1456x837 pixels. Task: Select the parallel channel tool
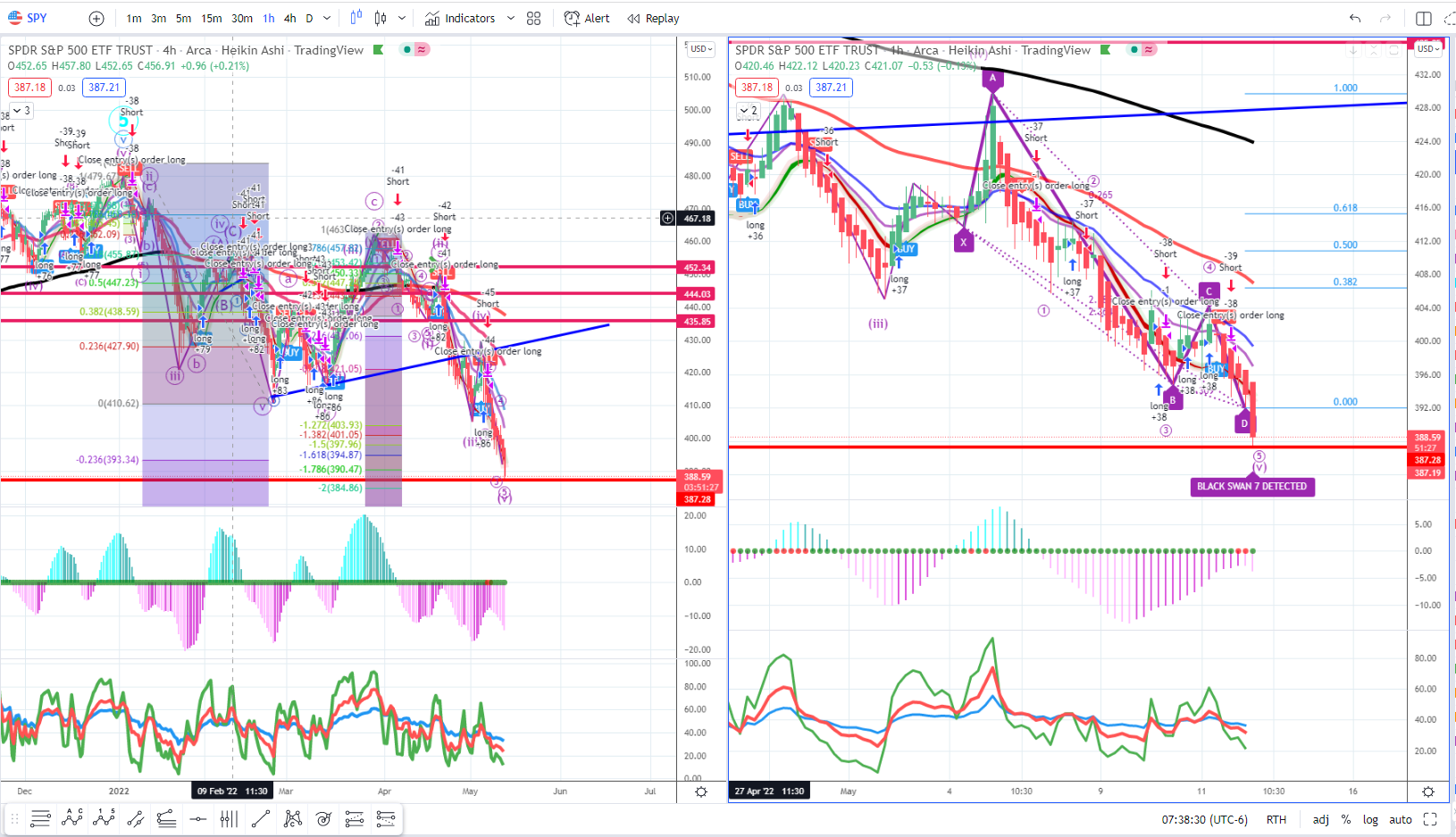(135, 818)
